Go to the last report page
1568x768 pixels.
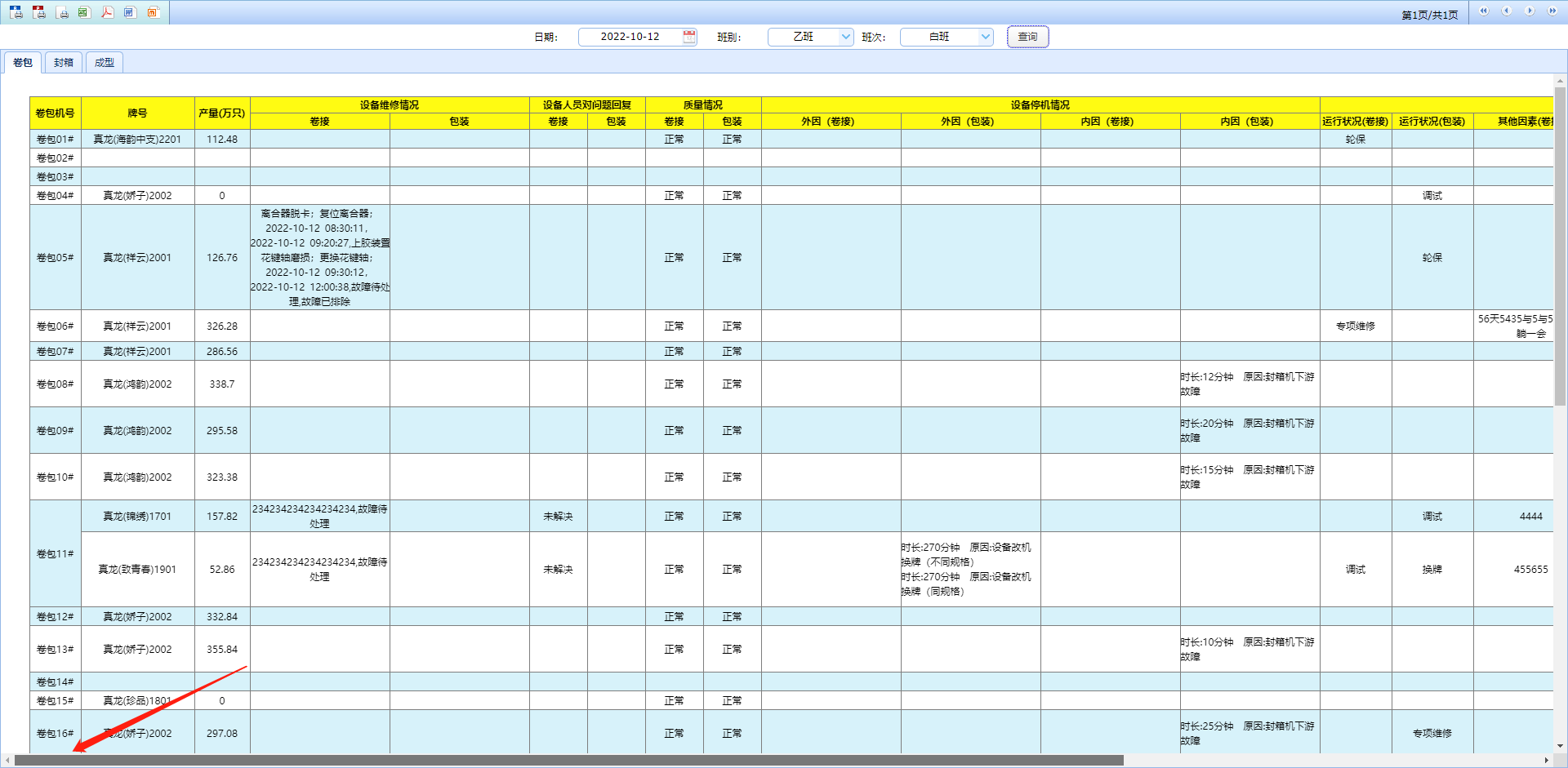point(1552,11)
